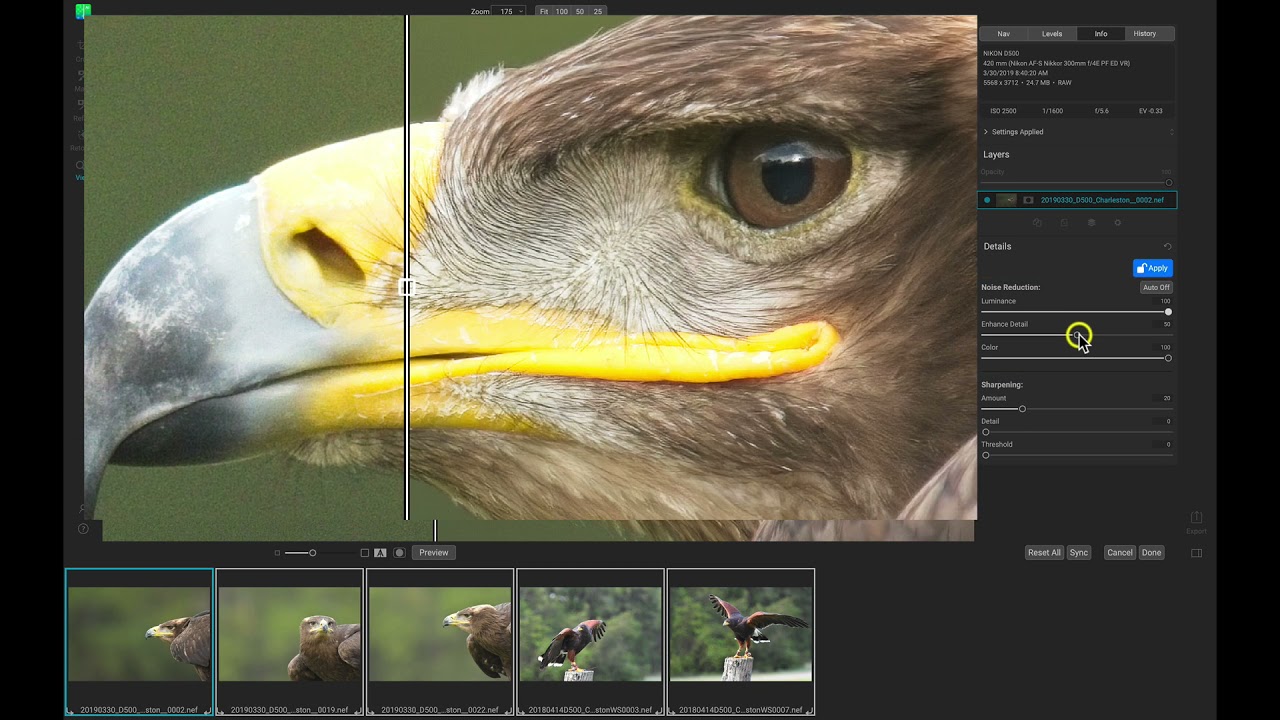Screen dimensions: 1280x720
Task: Toggle the layer visibility teal dot
Action: pos(987,200)
